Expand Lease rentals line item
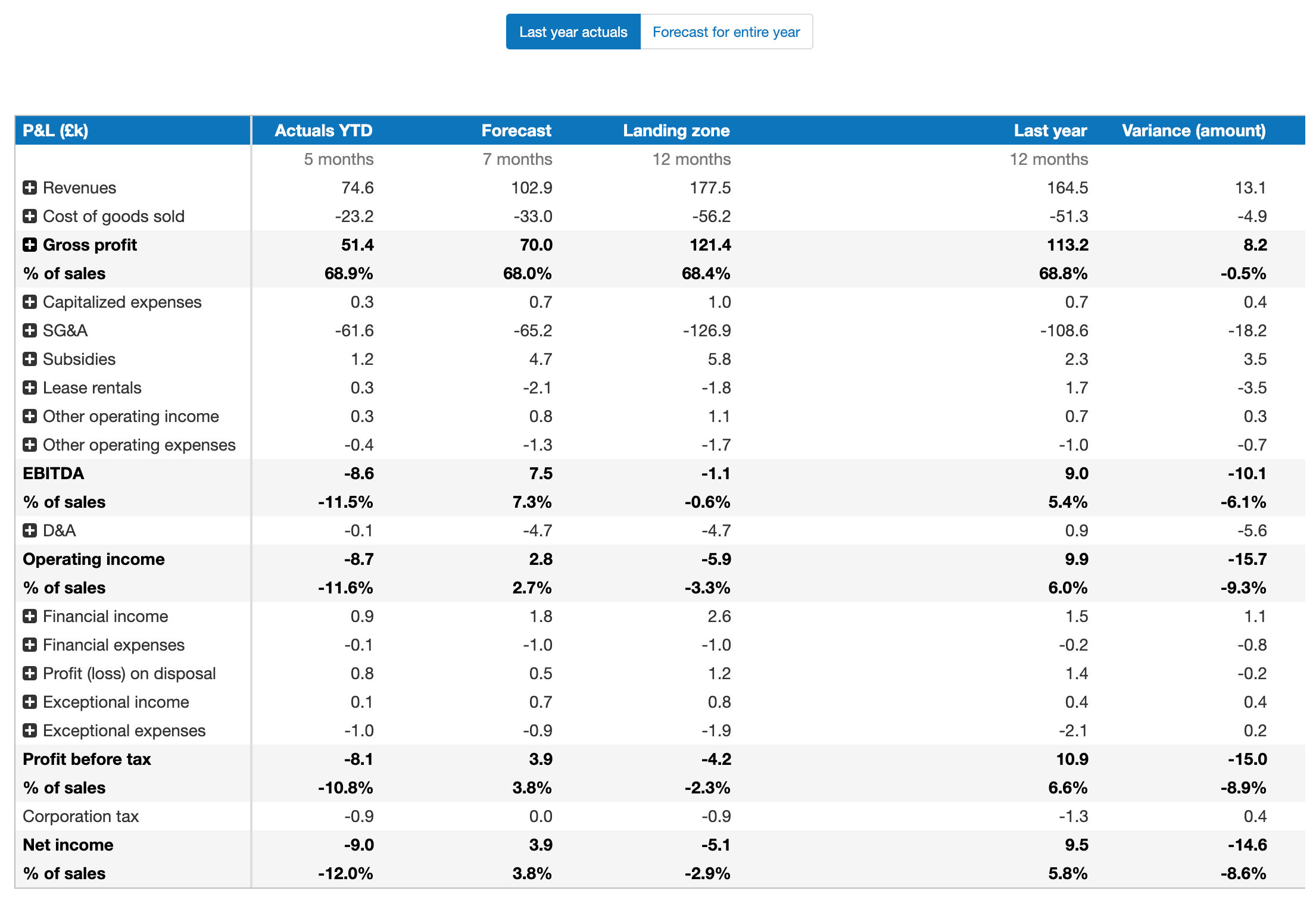The height and width of the screenshot is (900, 1316). click(x=30, y=388)
